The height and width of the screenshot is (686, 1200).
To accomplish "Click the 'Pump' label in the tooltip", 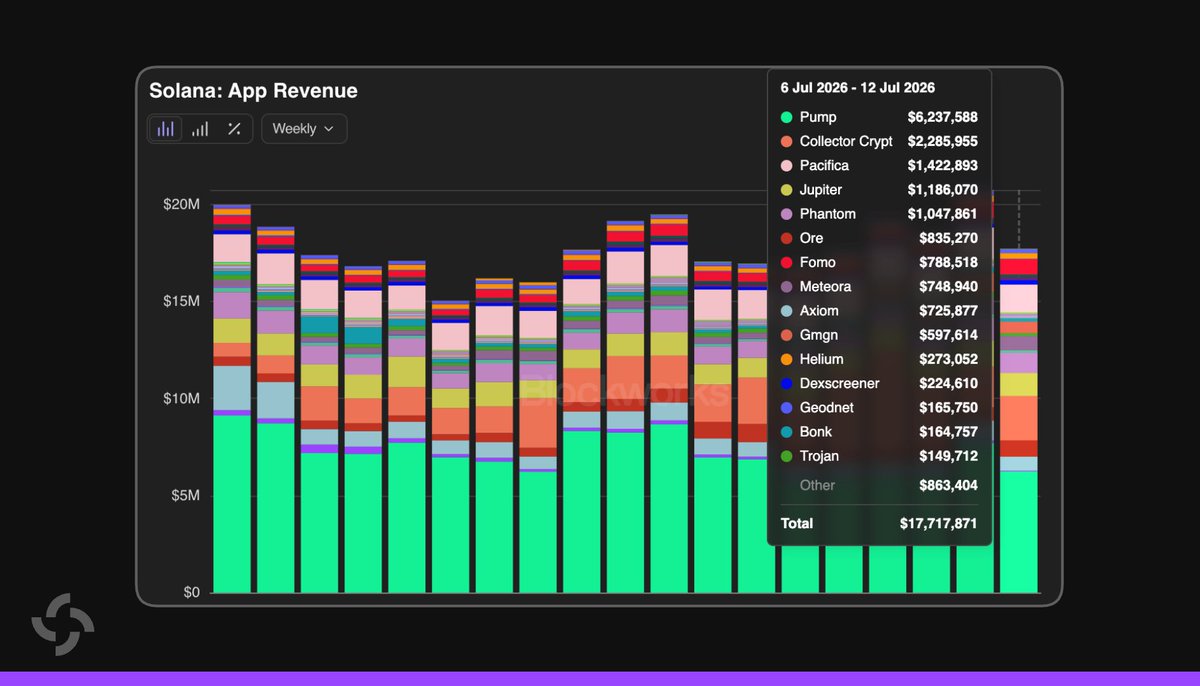I will [818, 117].
